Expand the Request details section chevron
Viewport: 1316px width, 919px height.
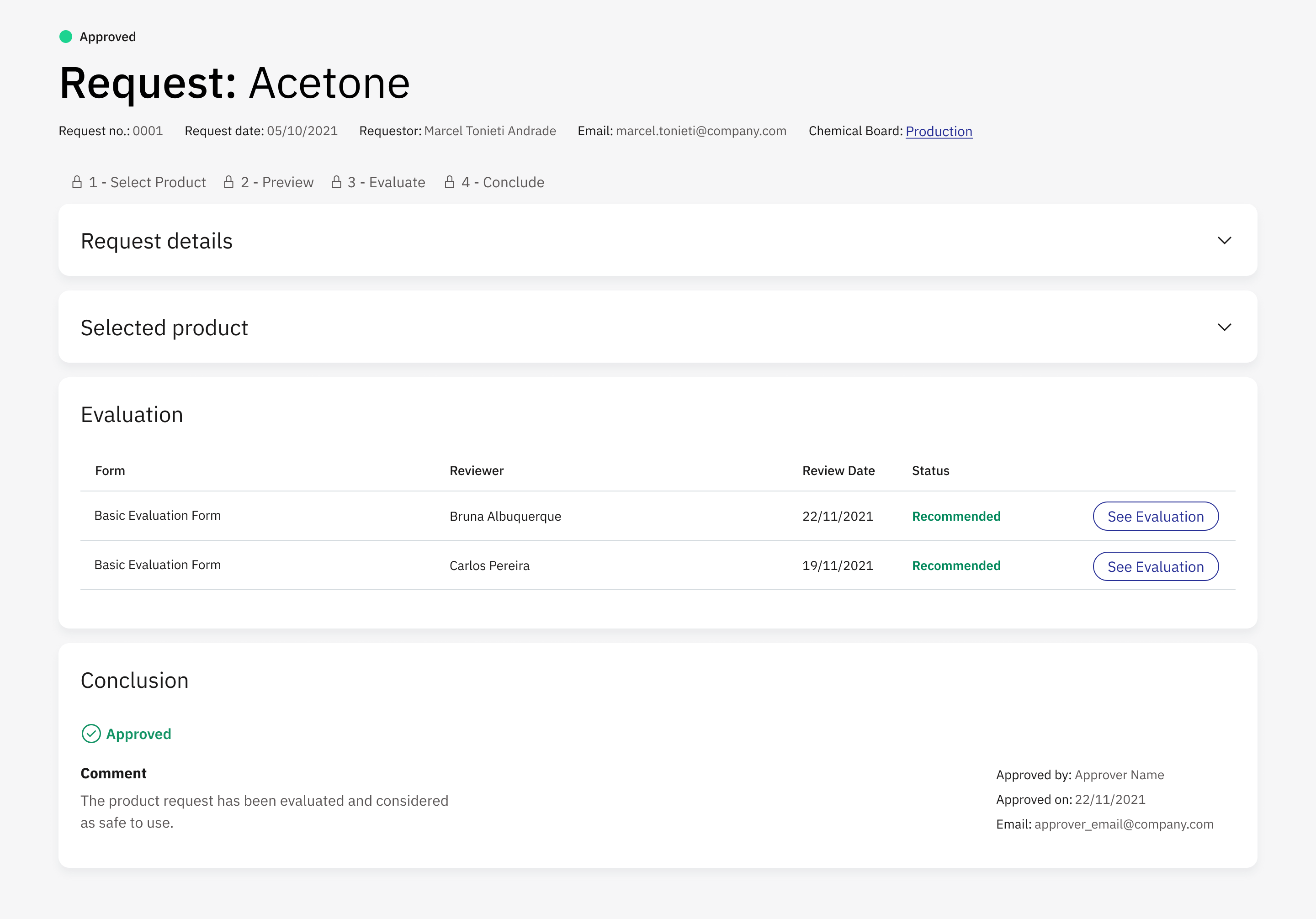click(x=1224, y=241)
